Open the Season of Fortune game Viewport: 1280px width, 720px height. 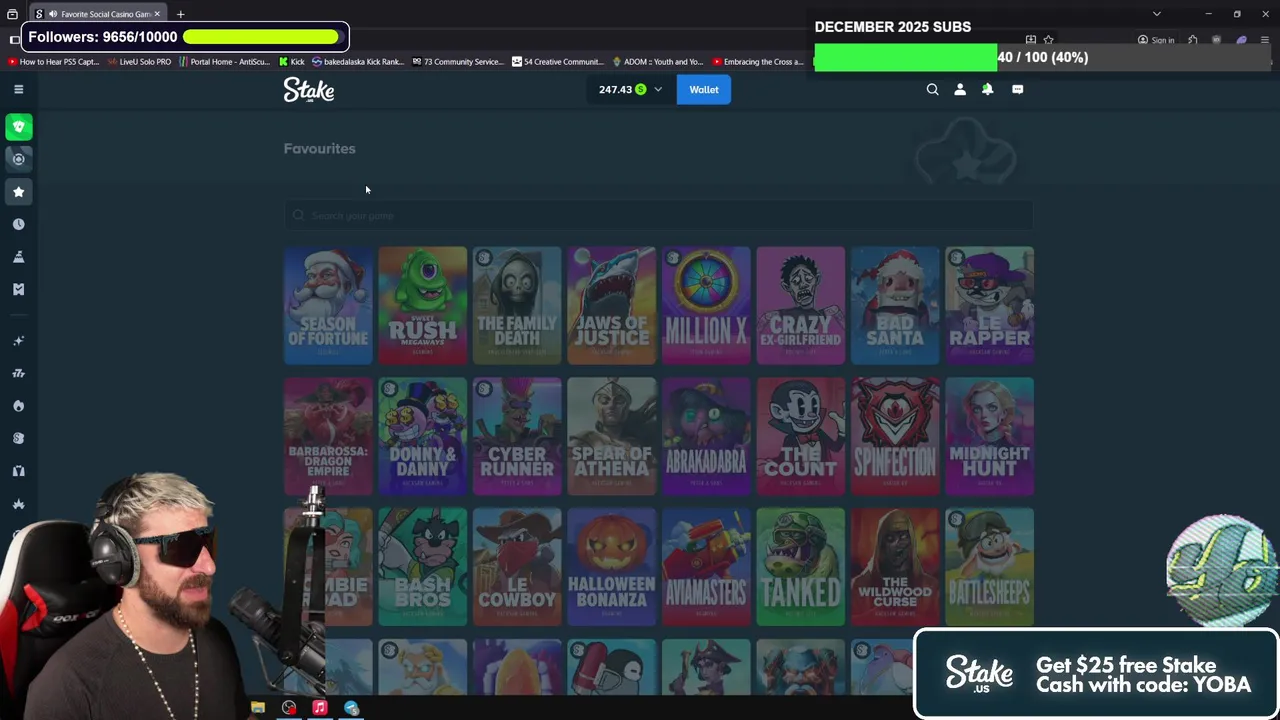(328, 305)
